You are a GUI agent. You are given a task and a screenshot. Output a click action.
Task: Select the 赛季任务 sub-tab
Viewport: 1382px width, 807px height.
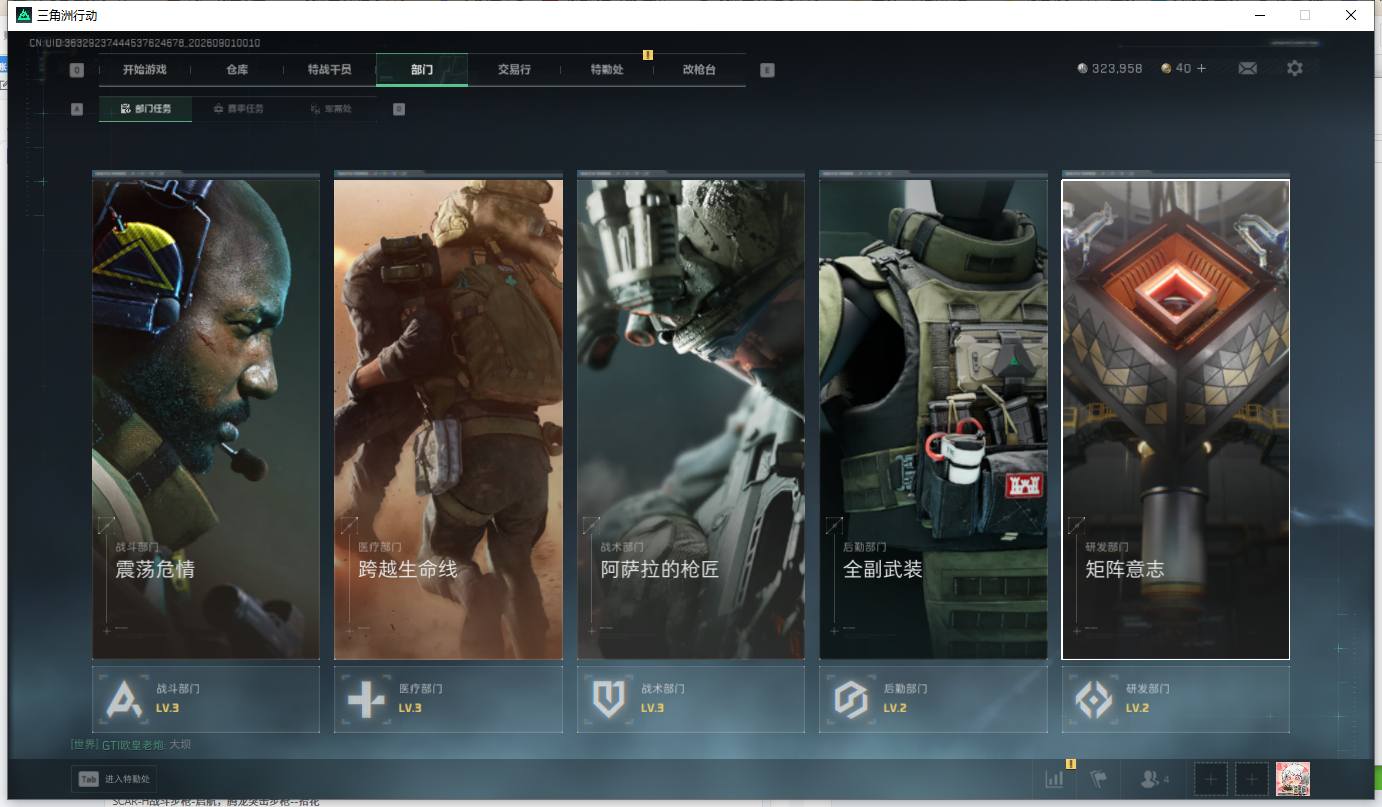pos(238,109)
